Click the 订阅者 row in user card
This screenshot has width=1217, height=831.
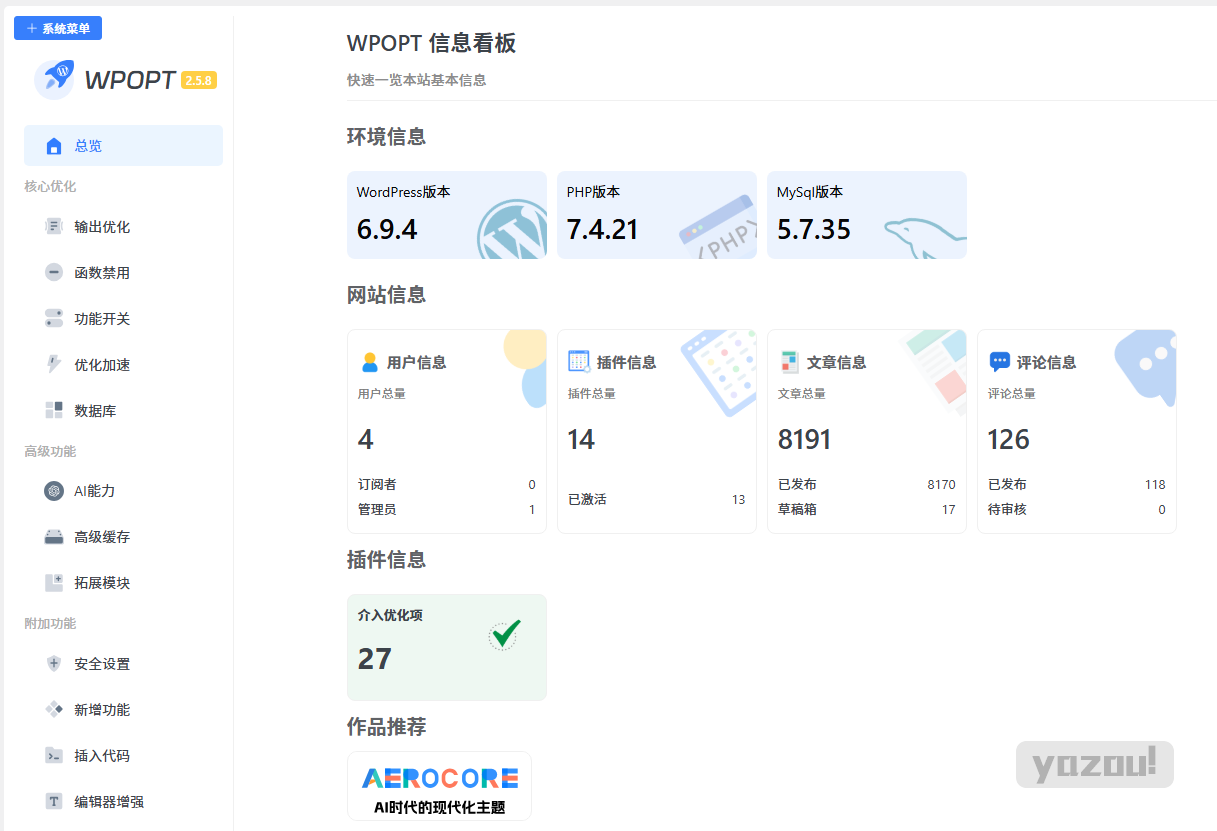[x=447, y=485]
